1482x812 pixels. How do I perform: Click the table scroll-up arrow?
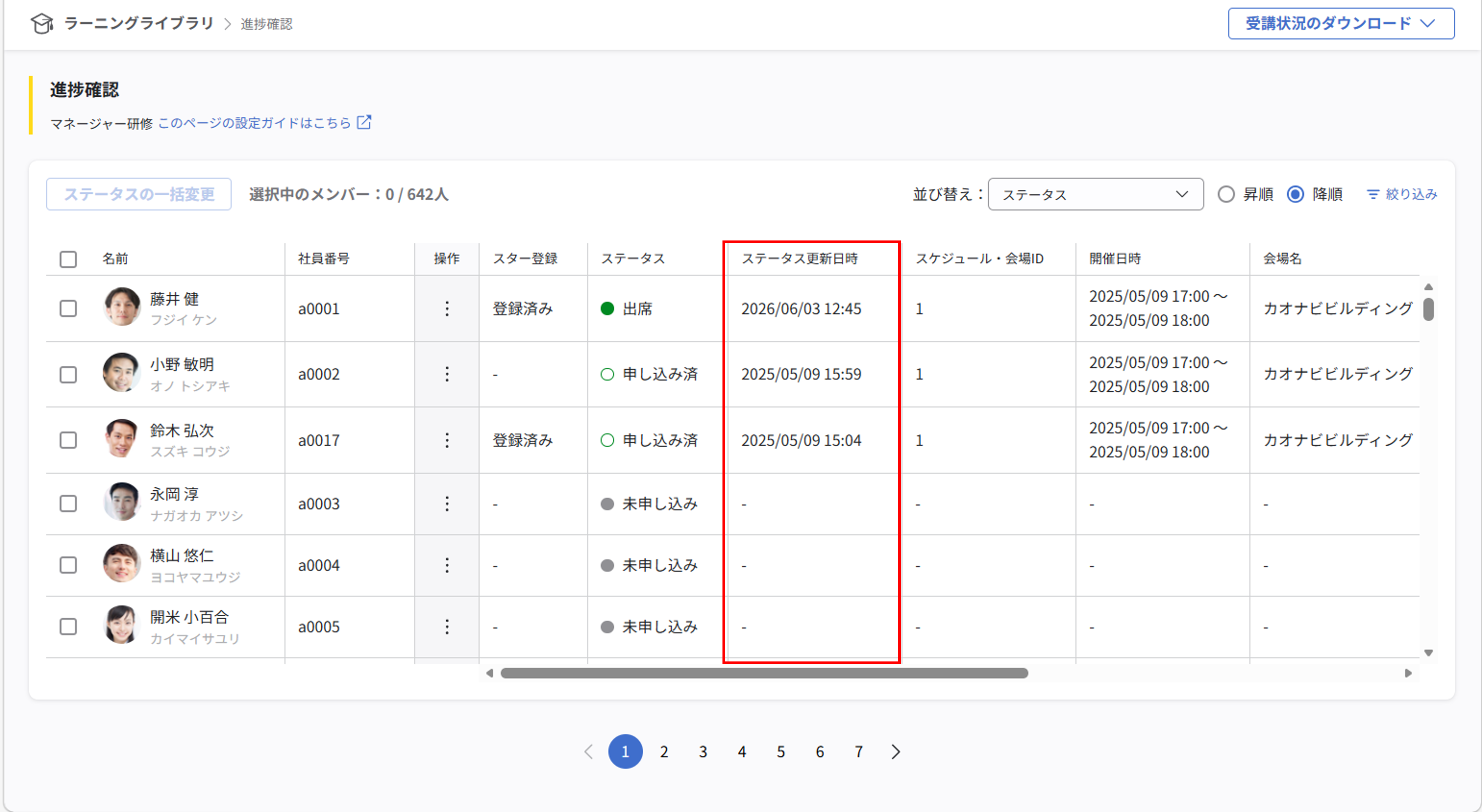pyautogui.click(x=1428, y=287)
